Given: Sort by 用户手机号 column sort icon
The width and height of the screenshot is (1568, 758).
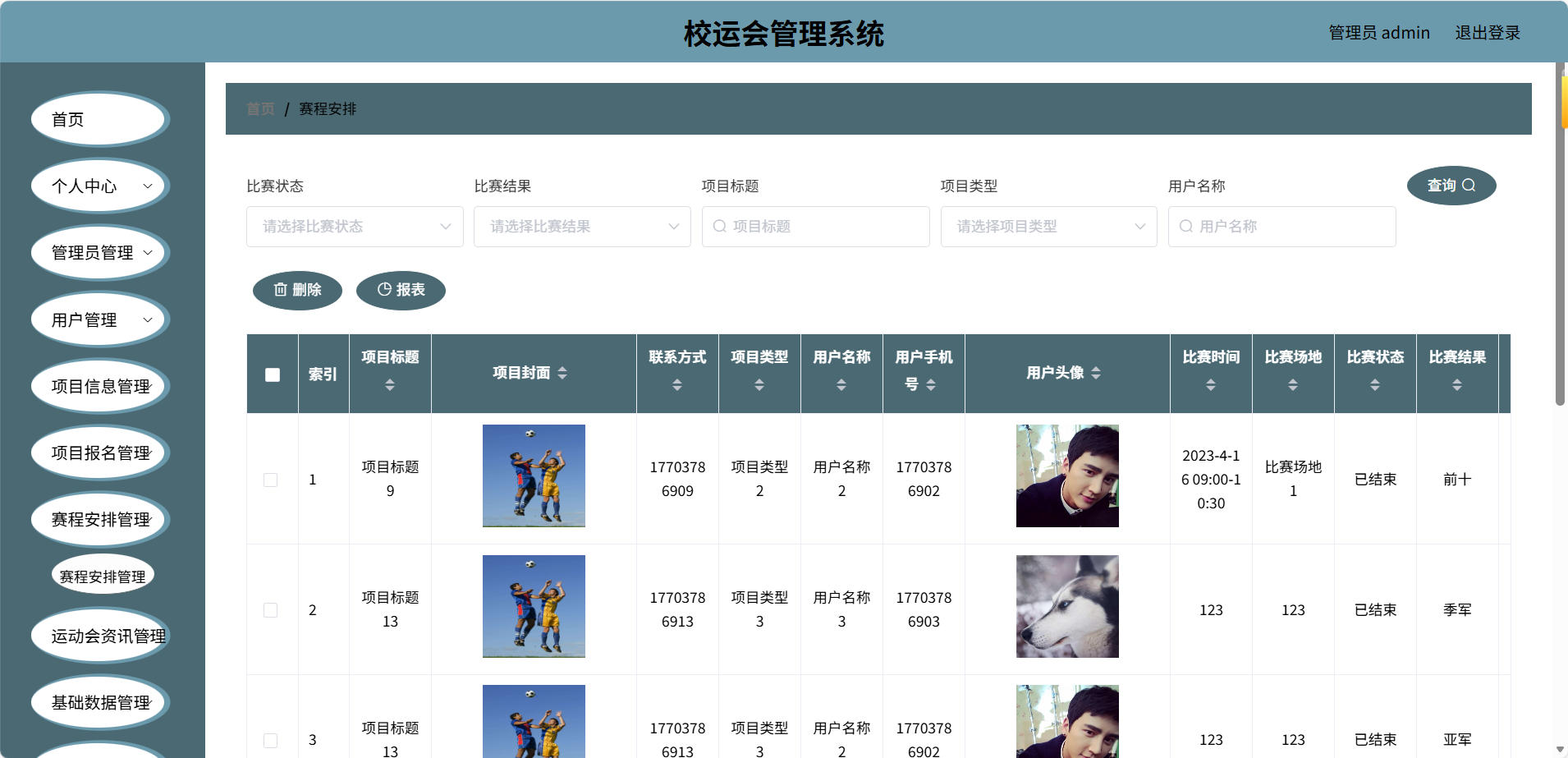Looking at the screenshot, I should click(931, 384).
